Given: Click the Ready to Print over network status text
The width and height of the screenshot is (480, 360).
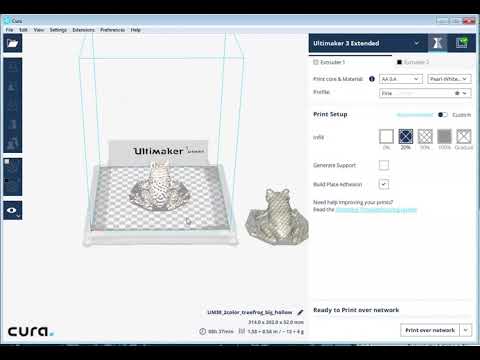Looking at the screenshot, I should pyautogui.click(x=356, y=310).
